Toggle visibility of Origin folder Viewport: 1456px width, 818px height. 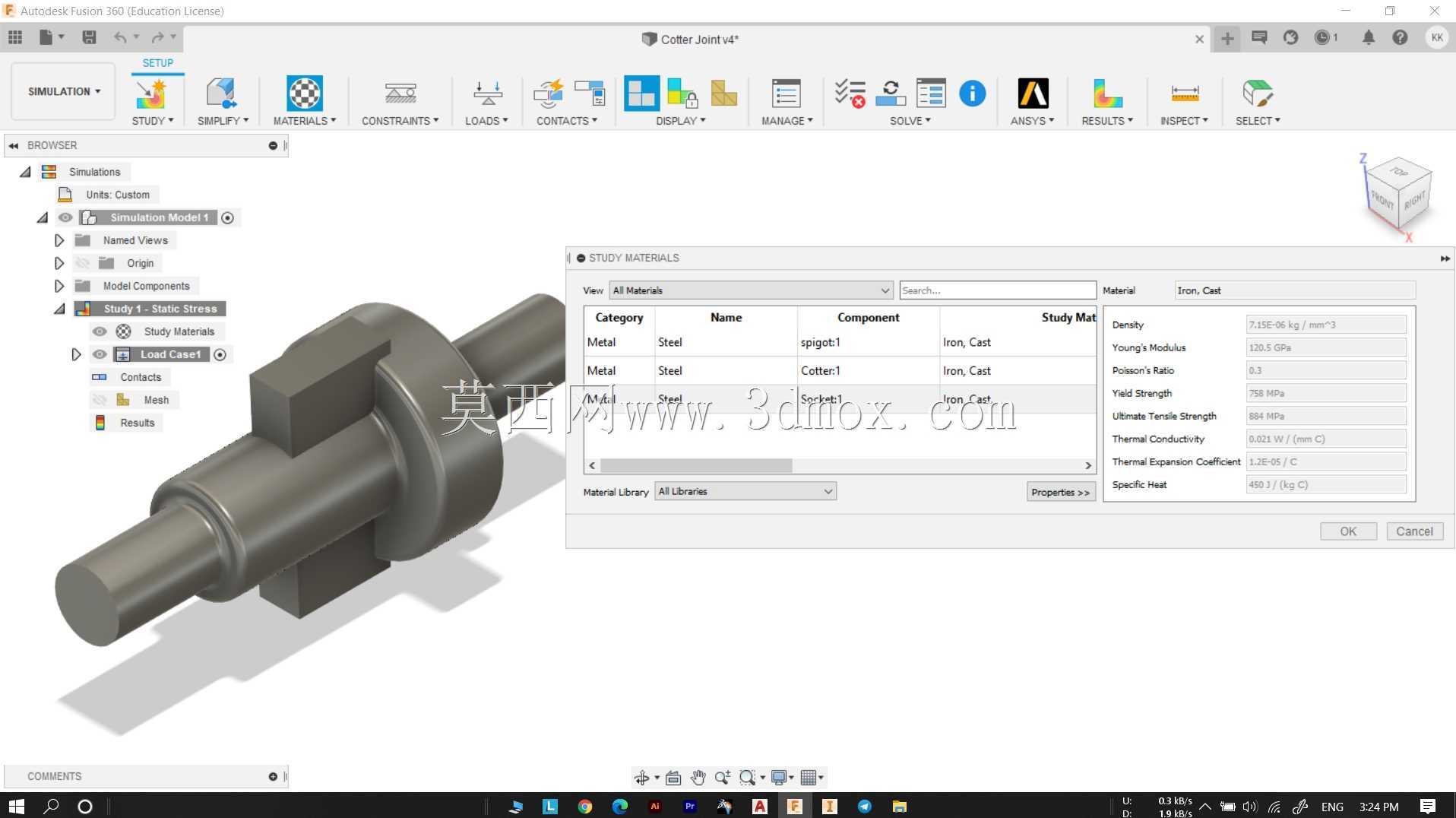tap(82, 263)
